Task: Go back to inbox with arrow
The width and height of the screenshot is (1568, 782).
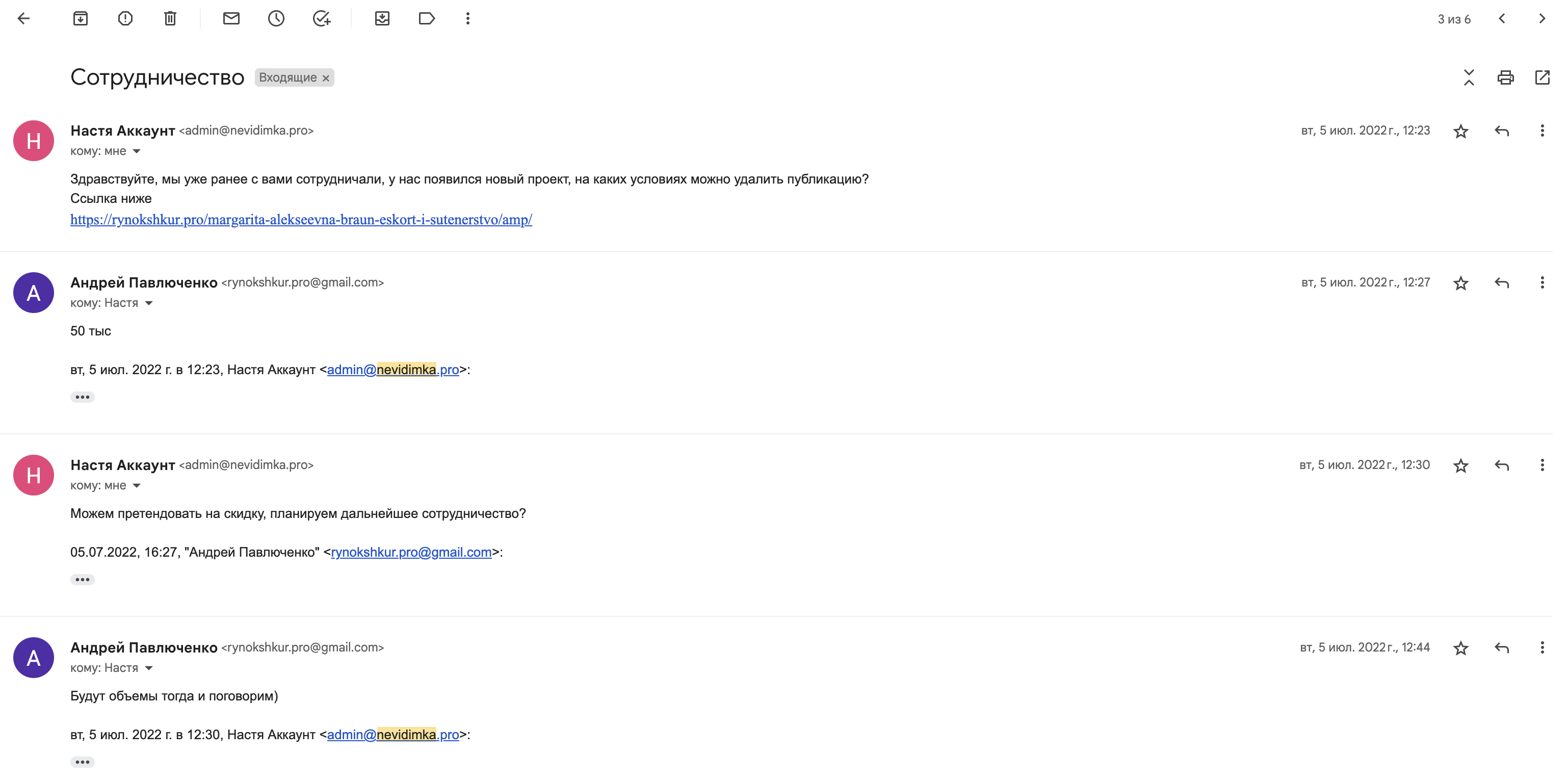Action: [24, 18]
